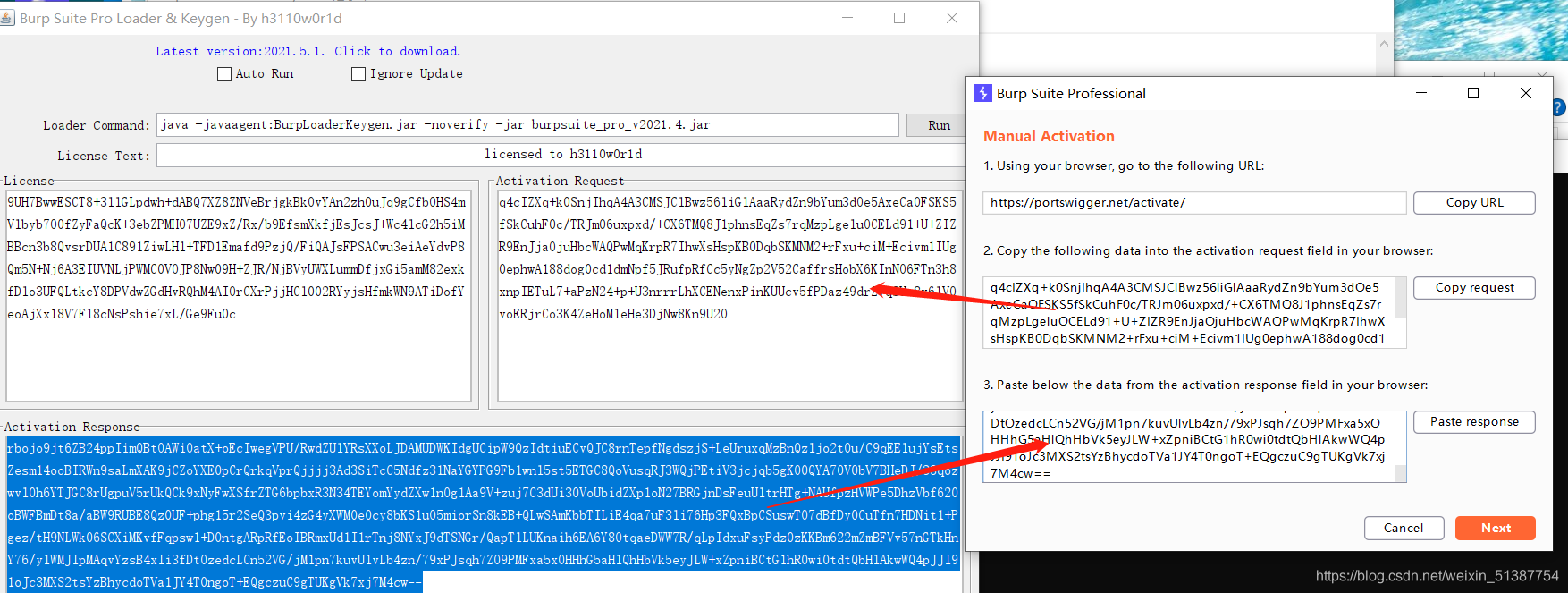Screen dimensions: 1568x593
Task: Click the orange Next button
Action: pyautogui.click(x=1496, y=528)
